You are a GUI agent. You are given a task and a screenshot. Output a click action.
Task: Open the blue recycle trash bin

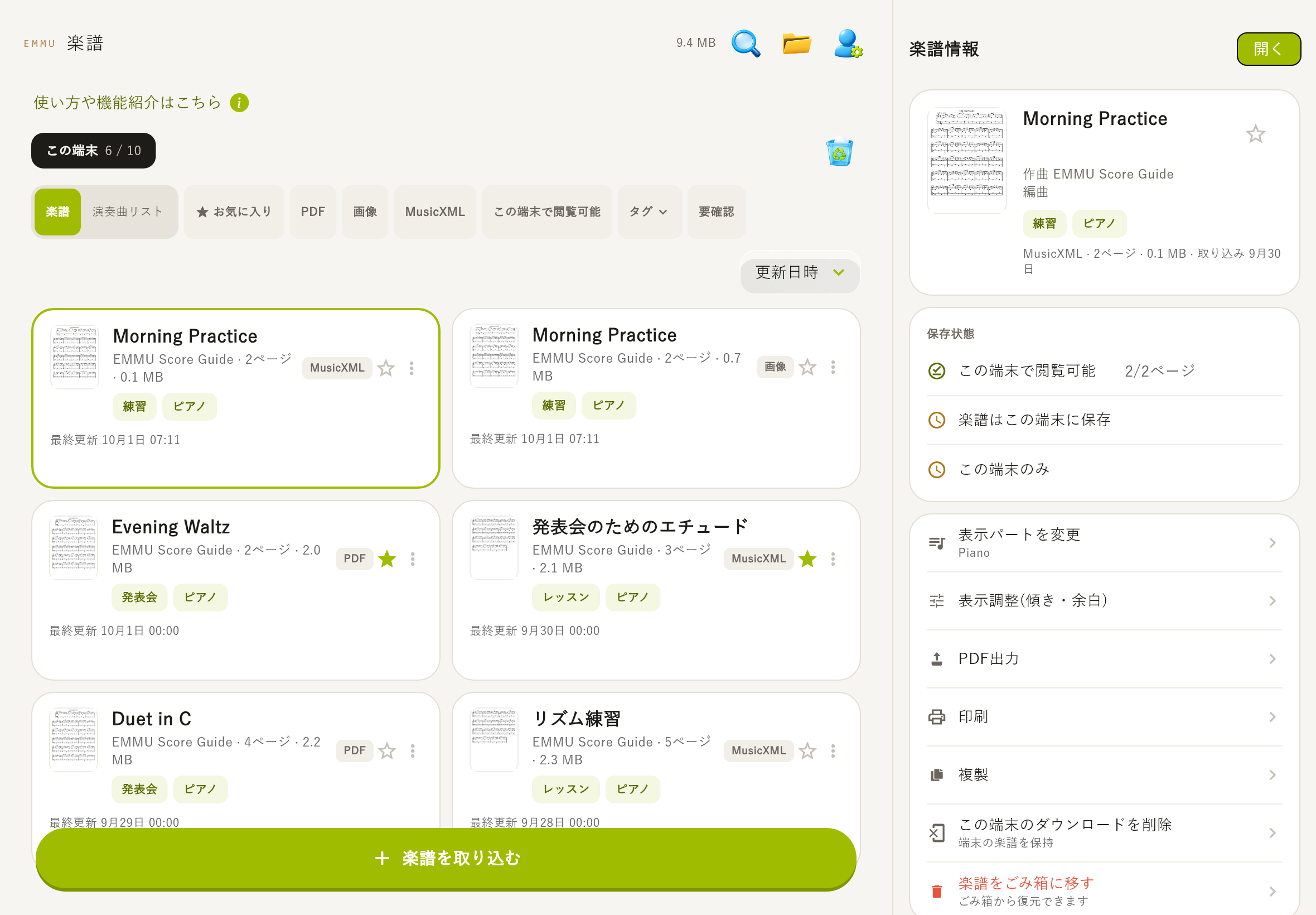(839, 152)
